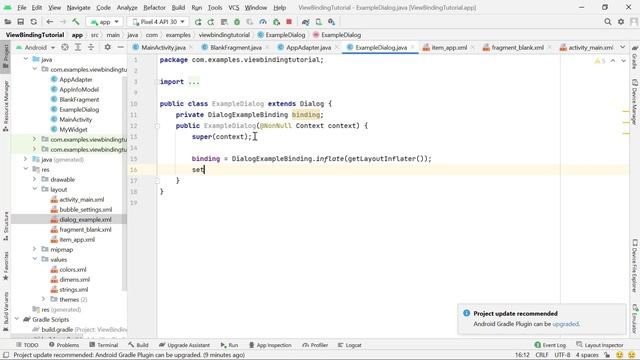Build project with hammer icon
Image resolution: width=640 pixels, height=360 pixels.
tap(76, 22)
